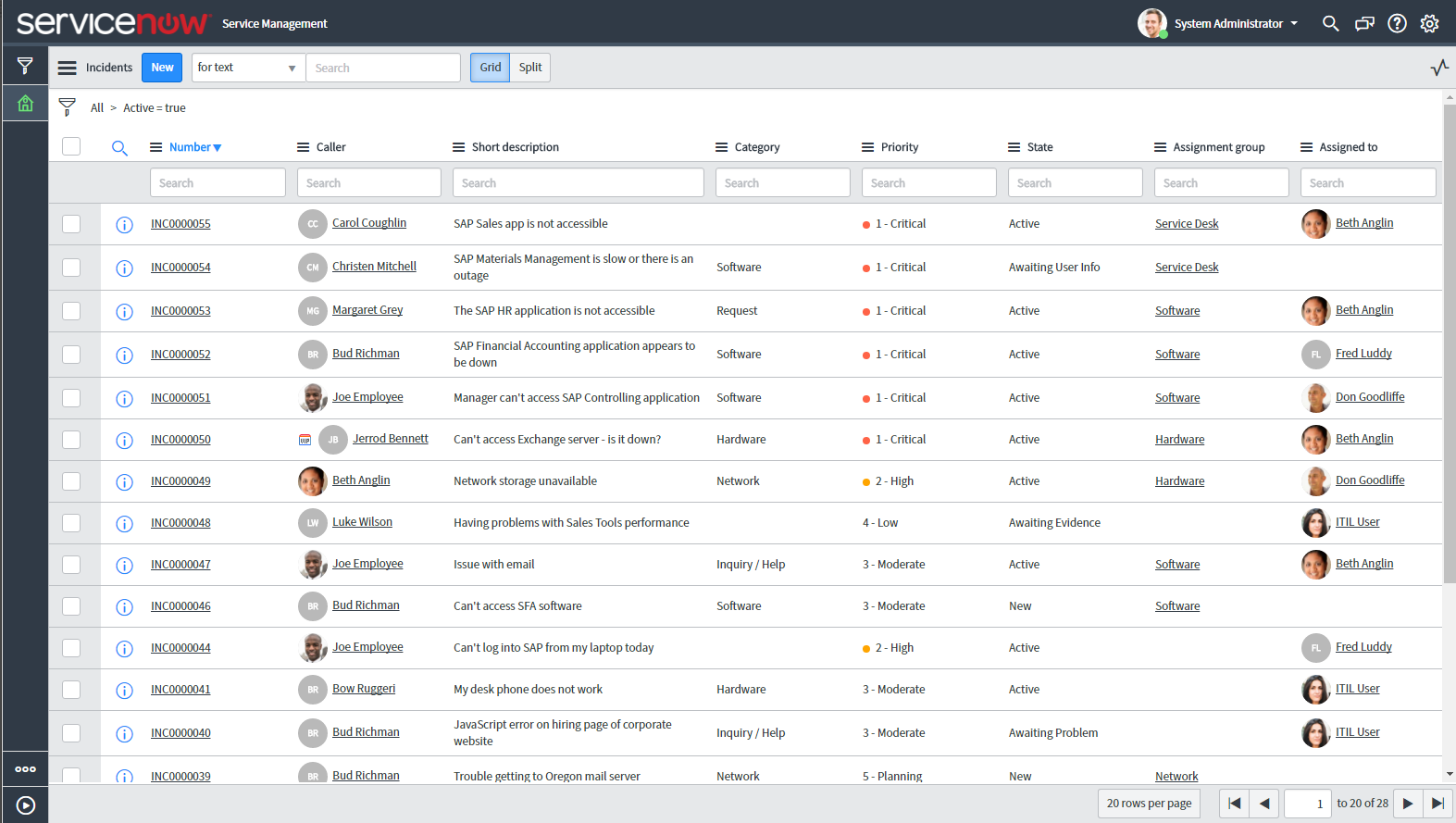Screen dimensions: 1456x823
Task: Open the State column menu icon
Action: click(x=1014, y=147)
